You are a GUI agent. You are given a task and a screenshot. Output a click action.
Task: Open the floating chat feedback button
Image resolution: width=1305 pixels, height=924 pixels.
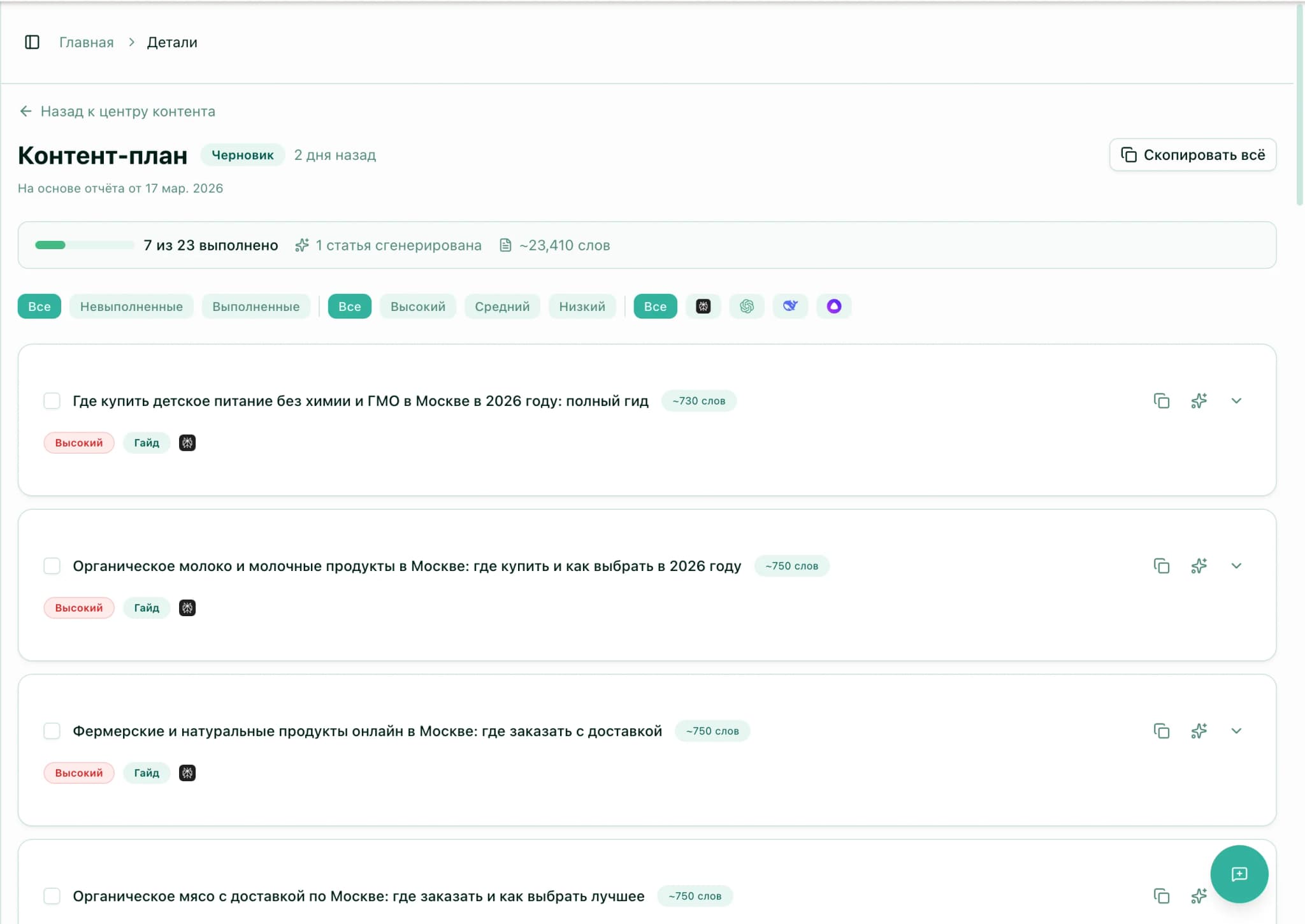(x=1239, y=874)
